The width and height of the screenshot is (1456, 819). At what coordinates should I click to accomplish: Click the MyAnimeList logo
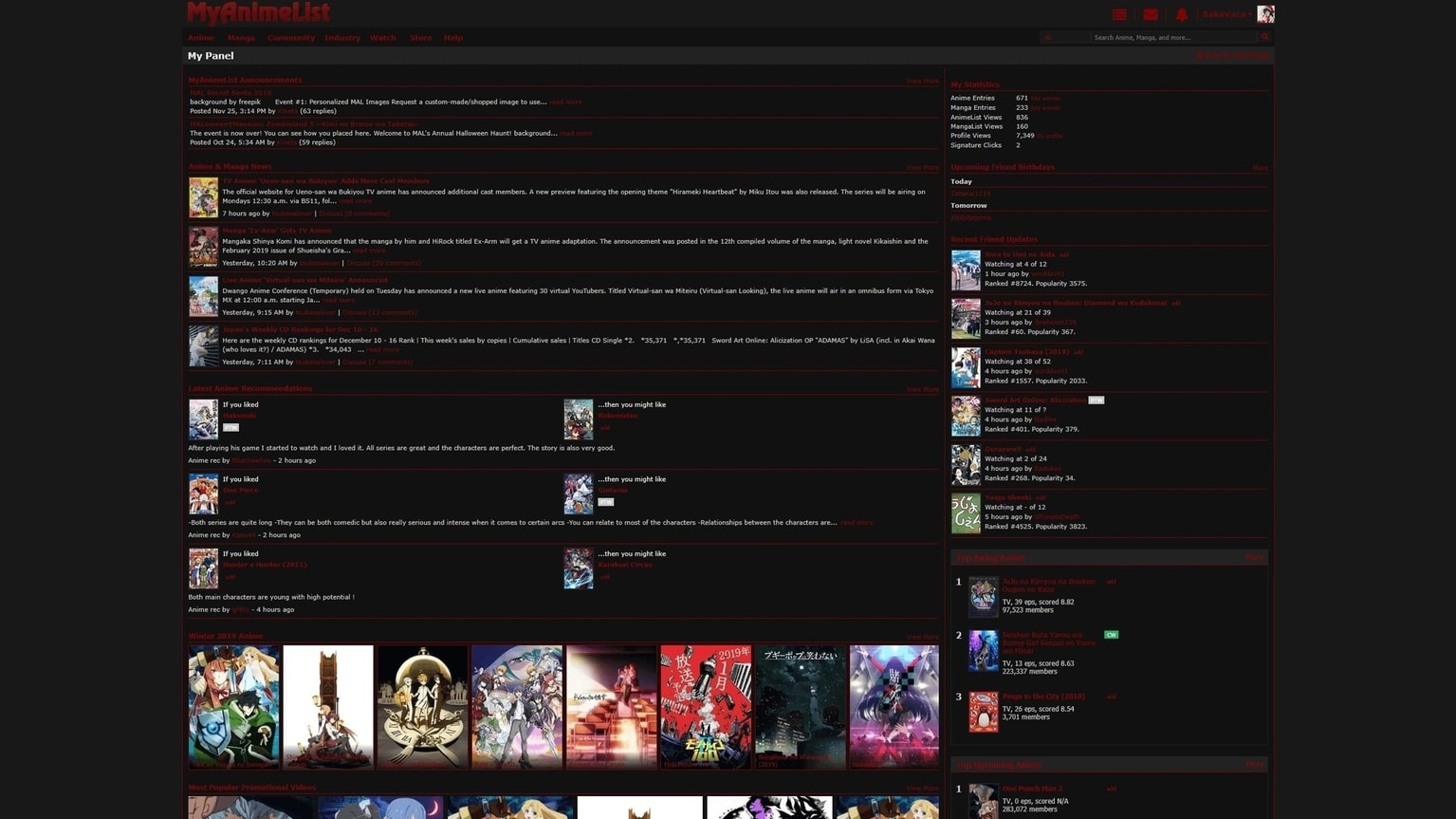pyautogui.click(x=258, y=12)
